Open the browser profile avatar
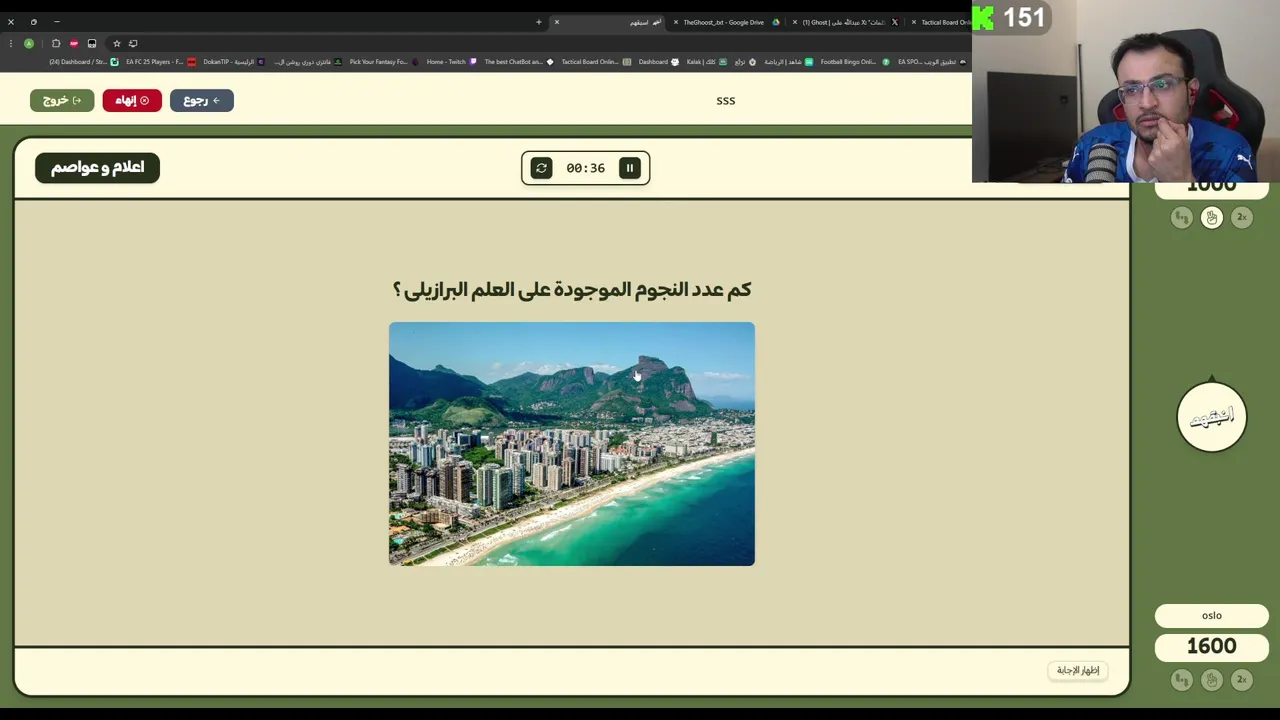This screenshot has height=720, width=1280. tap(29, 43)
